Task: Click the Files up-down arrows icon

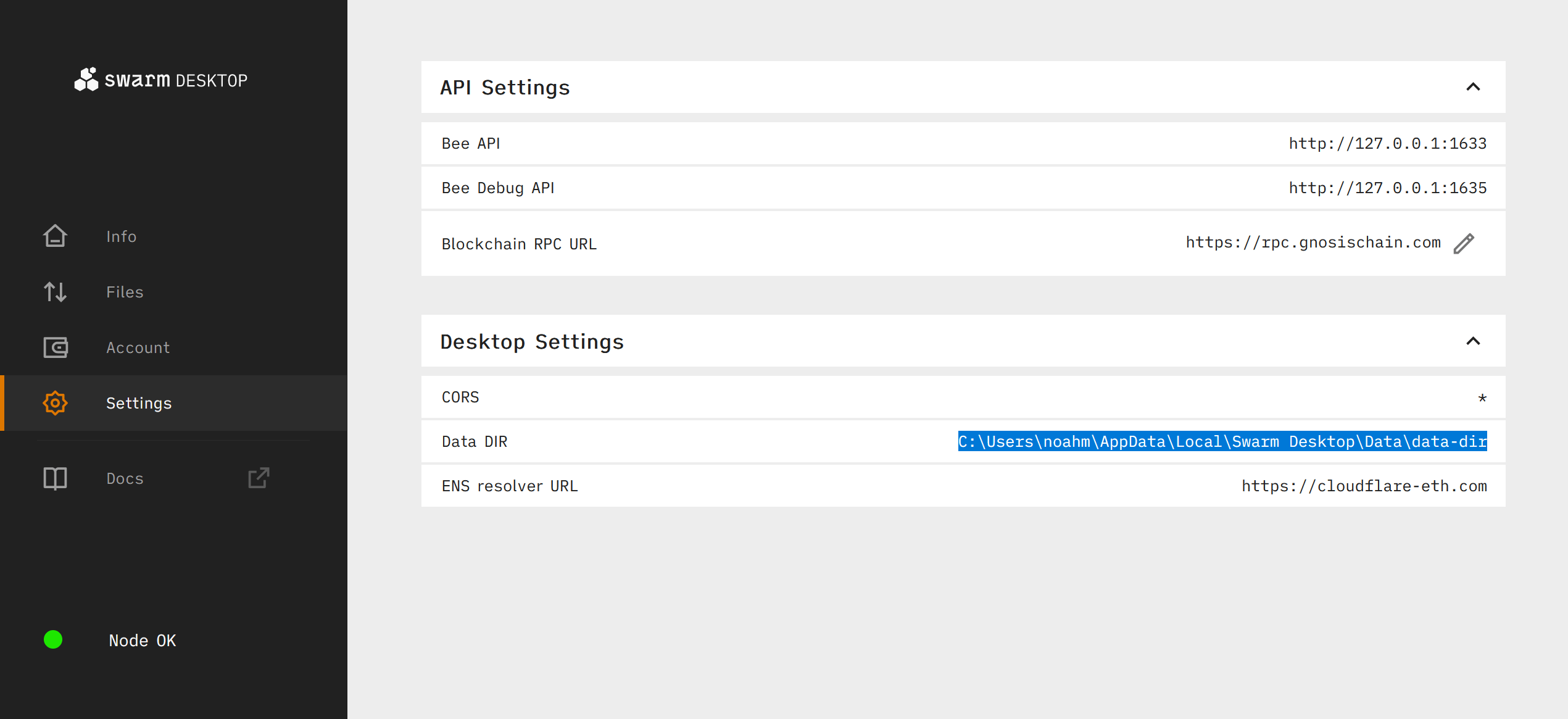Action: click(55, 291)
